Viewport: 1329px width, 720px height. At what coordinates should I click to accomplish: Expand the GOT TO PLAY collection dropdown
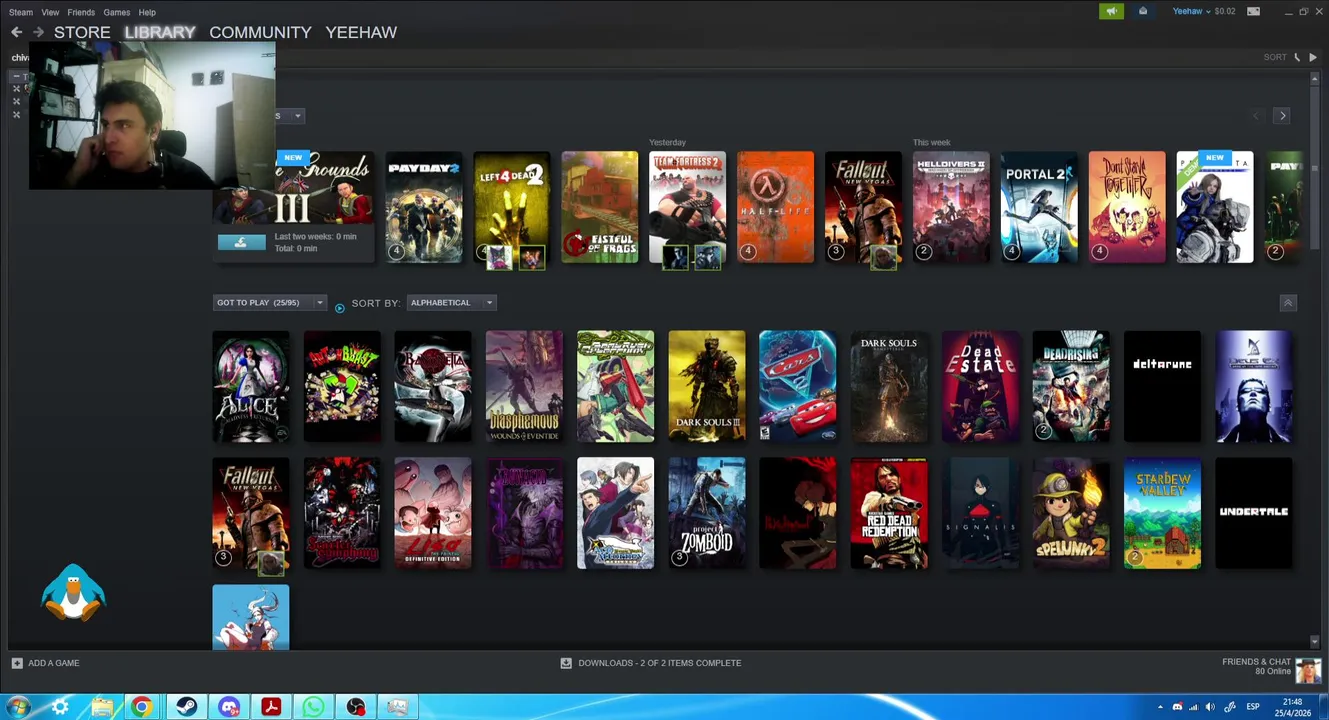coord(270,302)
